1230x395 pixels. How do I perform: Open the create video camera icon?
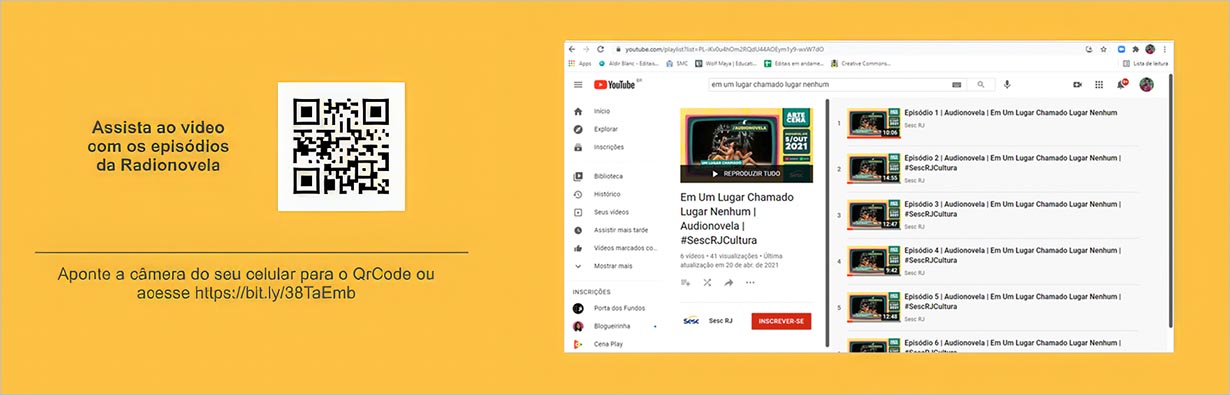tap(1078, 85)
